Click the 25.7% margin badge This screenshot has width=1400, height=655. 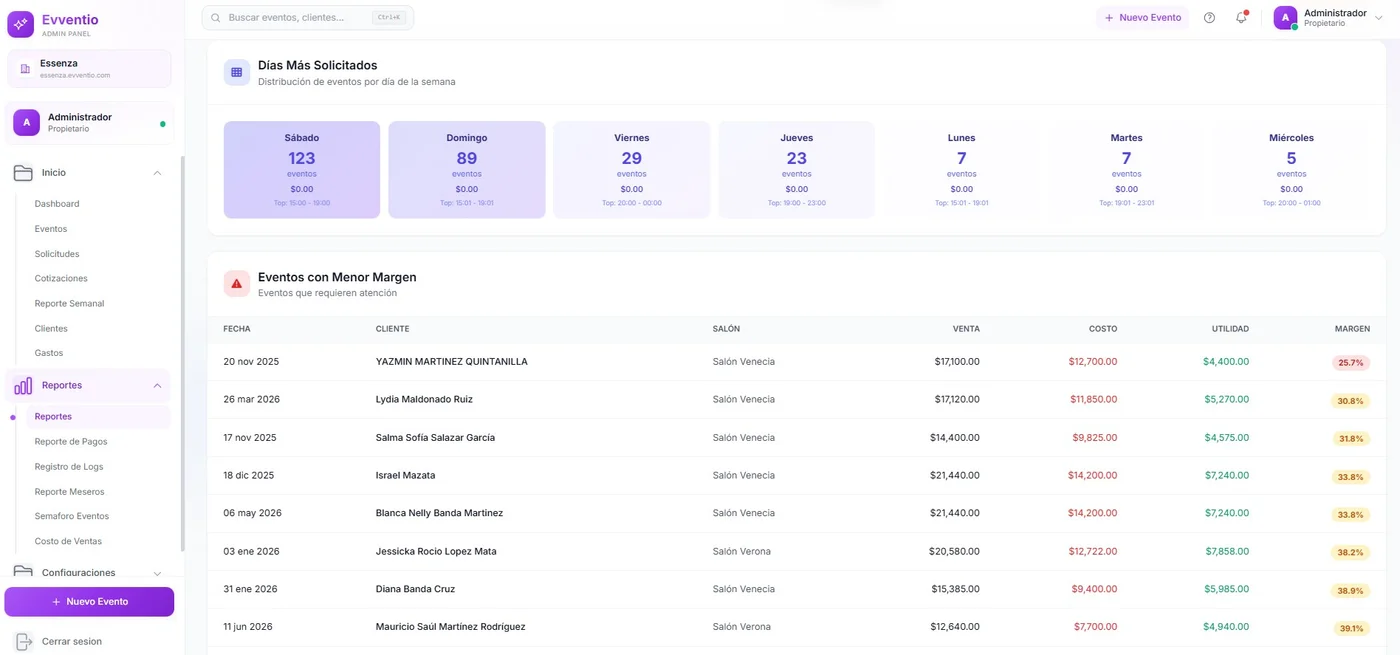pos(1350,363)
